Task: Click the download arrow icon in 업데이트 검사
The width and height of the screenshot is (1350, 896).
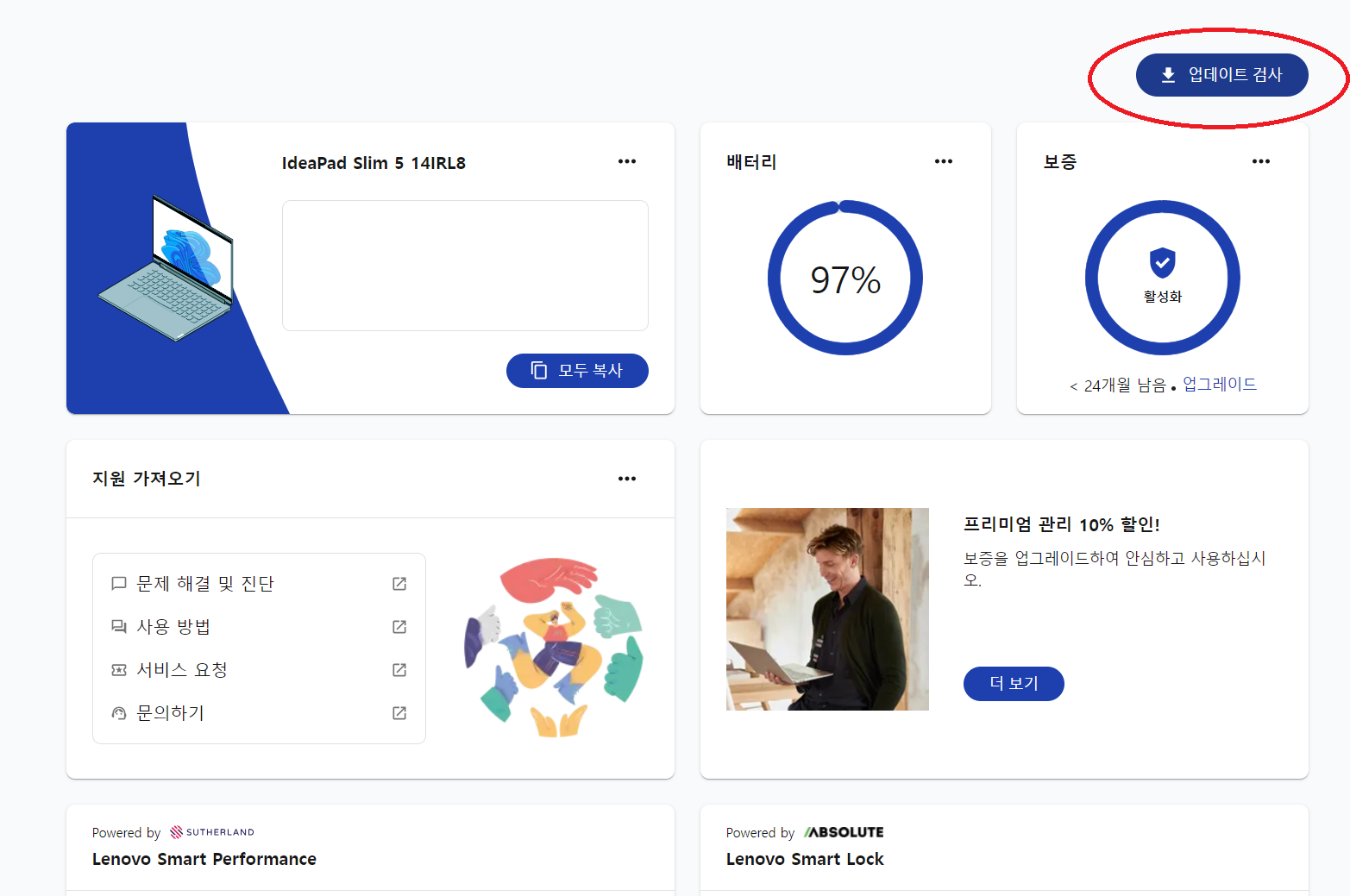Action: coord(1168,75)
